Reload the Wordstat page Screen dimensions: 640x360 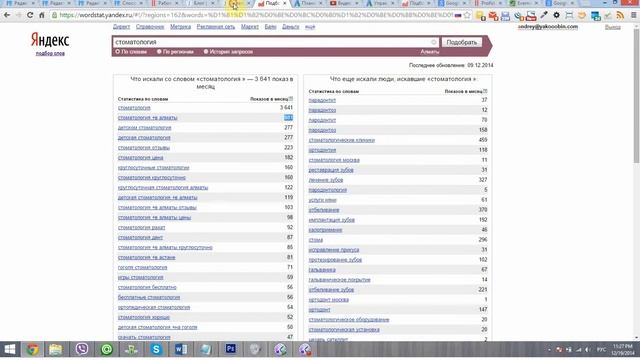pos(30,15)
